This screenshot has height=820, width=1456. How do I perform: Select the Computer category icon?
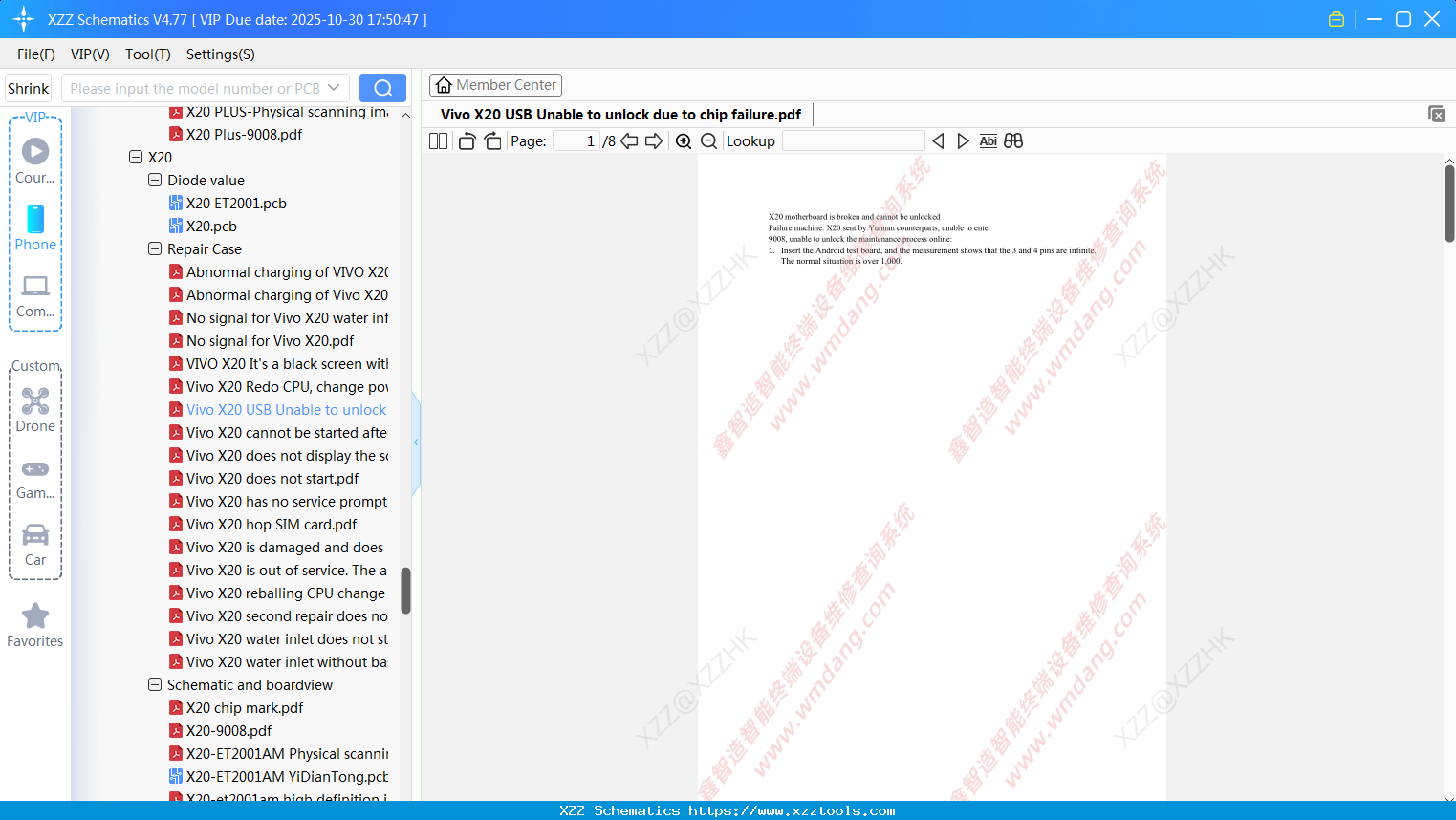point(35,296)
